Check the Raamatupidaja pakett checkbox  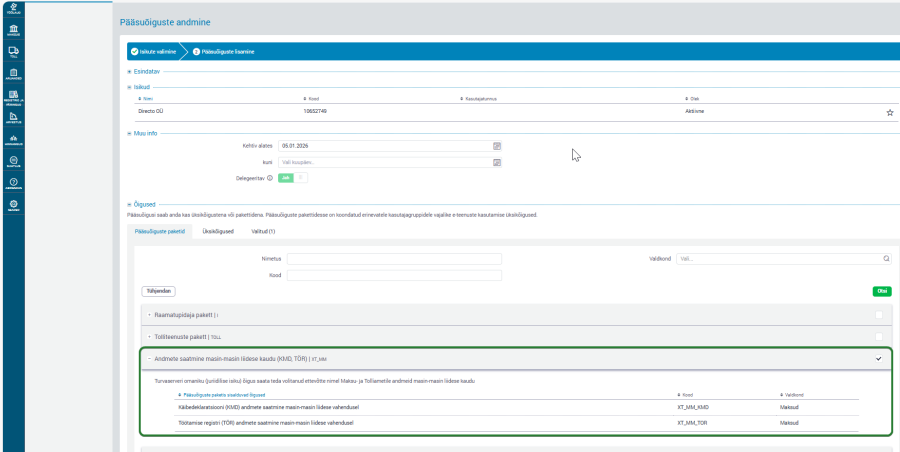click(x=878, y=315)
